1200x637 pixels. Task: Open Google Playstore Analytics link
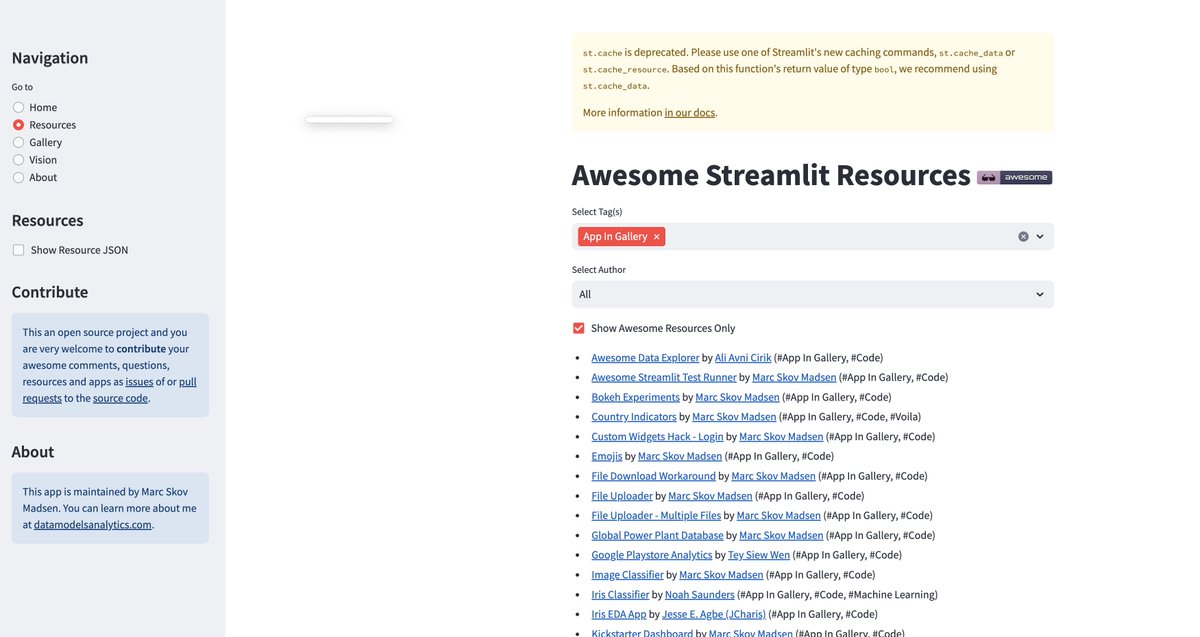click(x=651, y=555)
